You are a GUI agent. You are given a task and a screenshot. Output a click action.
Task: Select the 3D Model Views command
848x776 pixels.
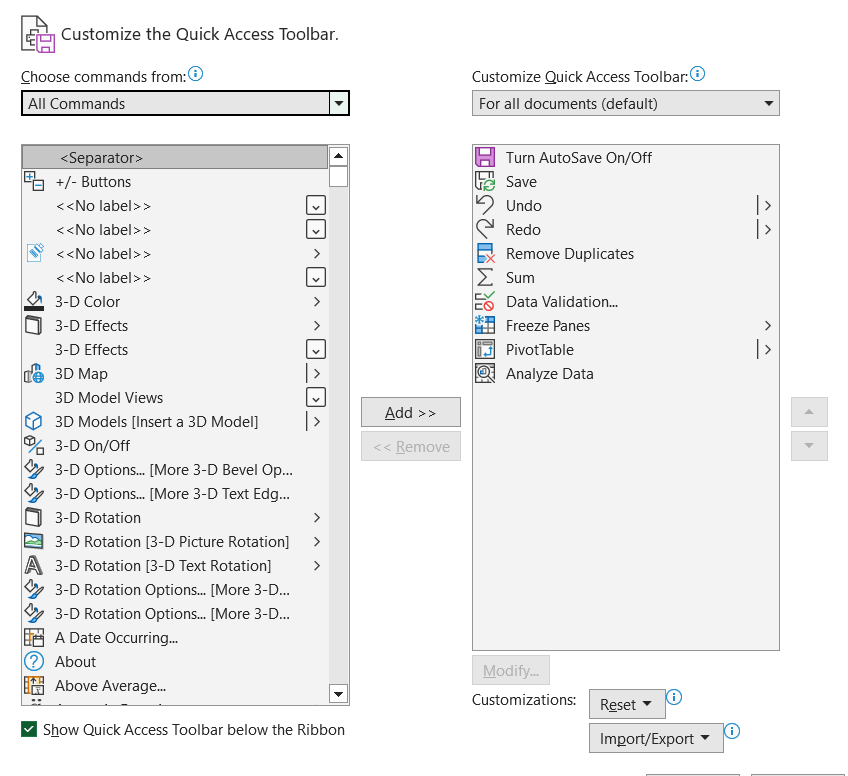[x=175, y=397]
